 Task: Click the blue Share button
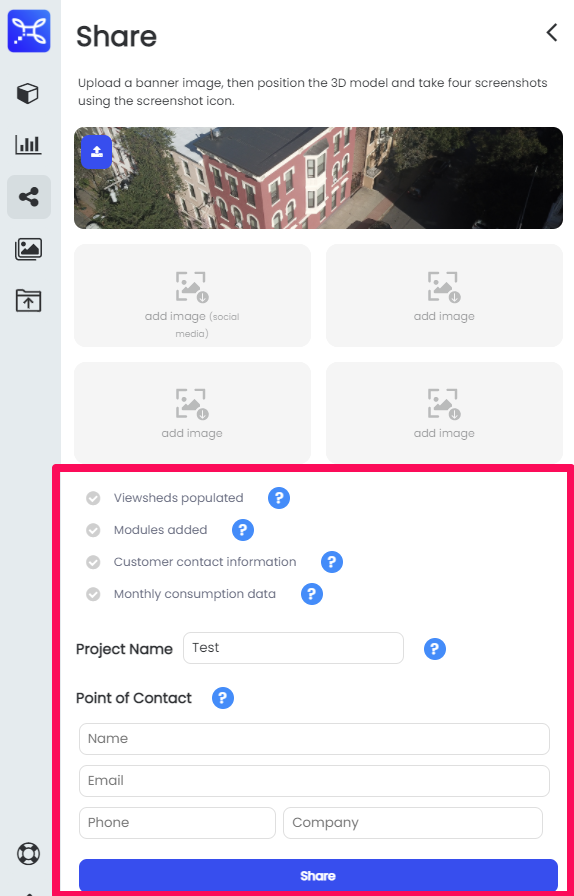coord(318,875)
